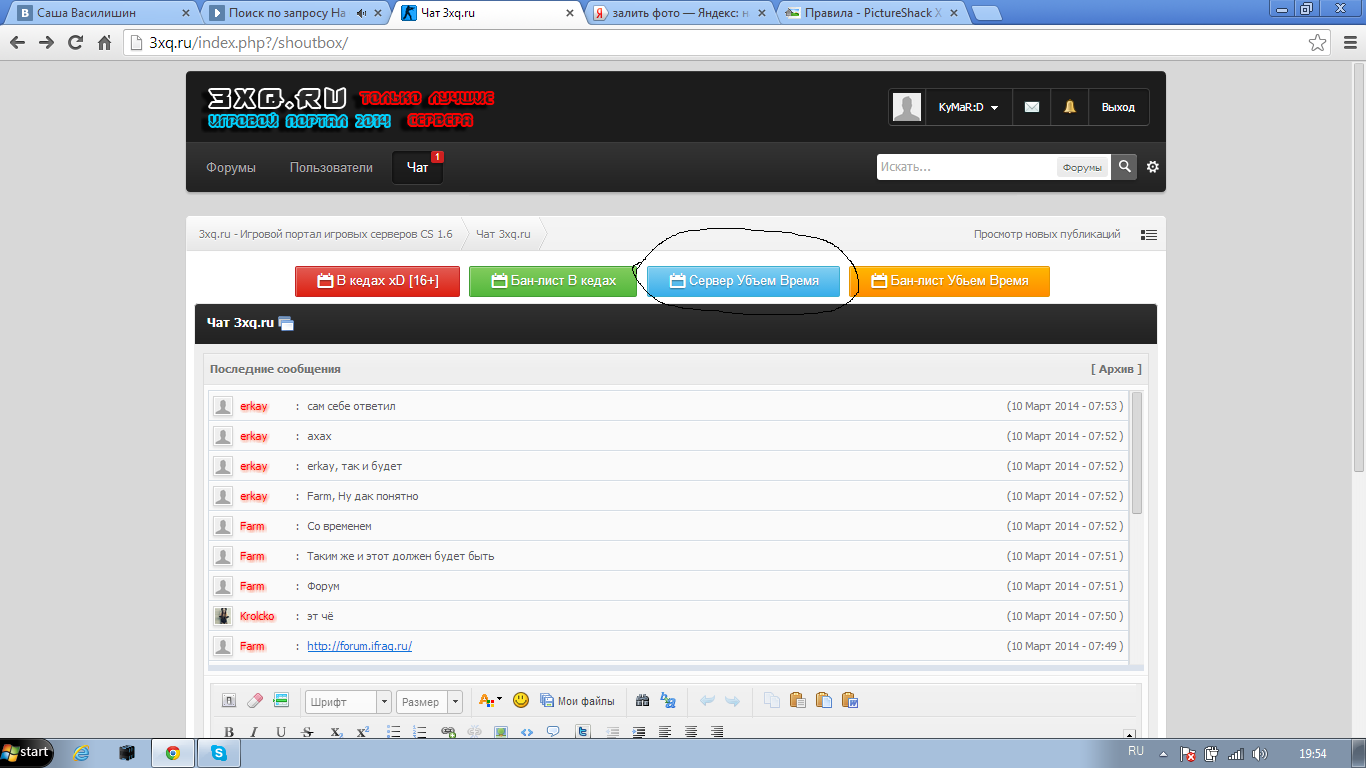Click the paste clipboard icon

coord(797,701)
